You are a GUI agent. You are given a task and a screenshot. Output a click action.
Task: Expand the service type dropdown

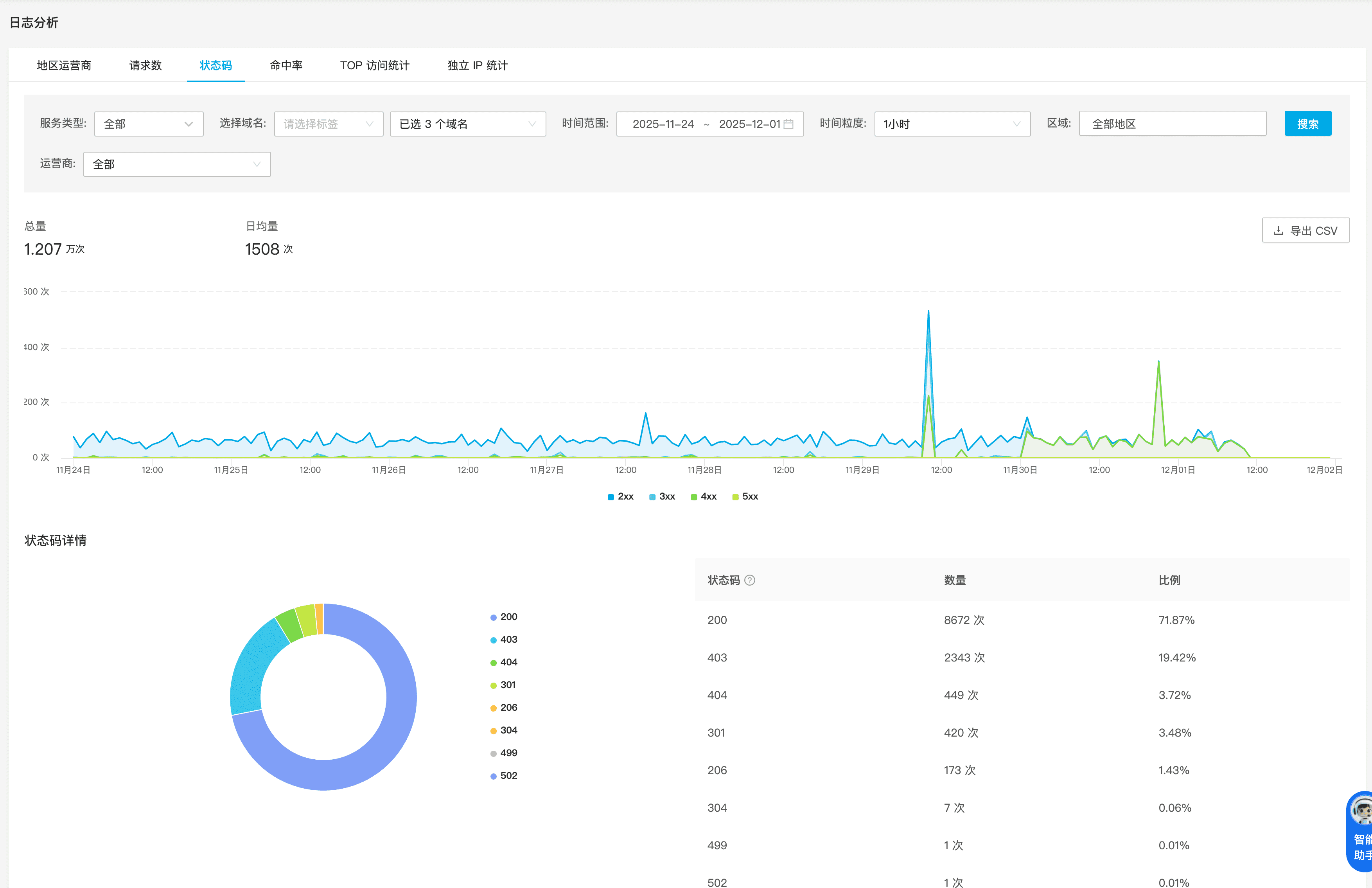coord(149,124)
